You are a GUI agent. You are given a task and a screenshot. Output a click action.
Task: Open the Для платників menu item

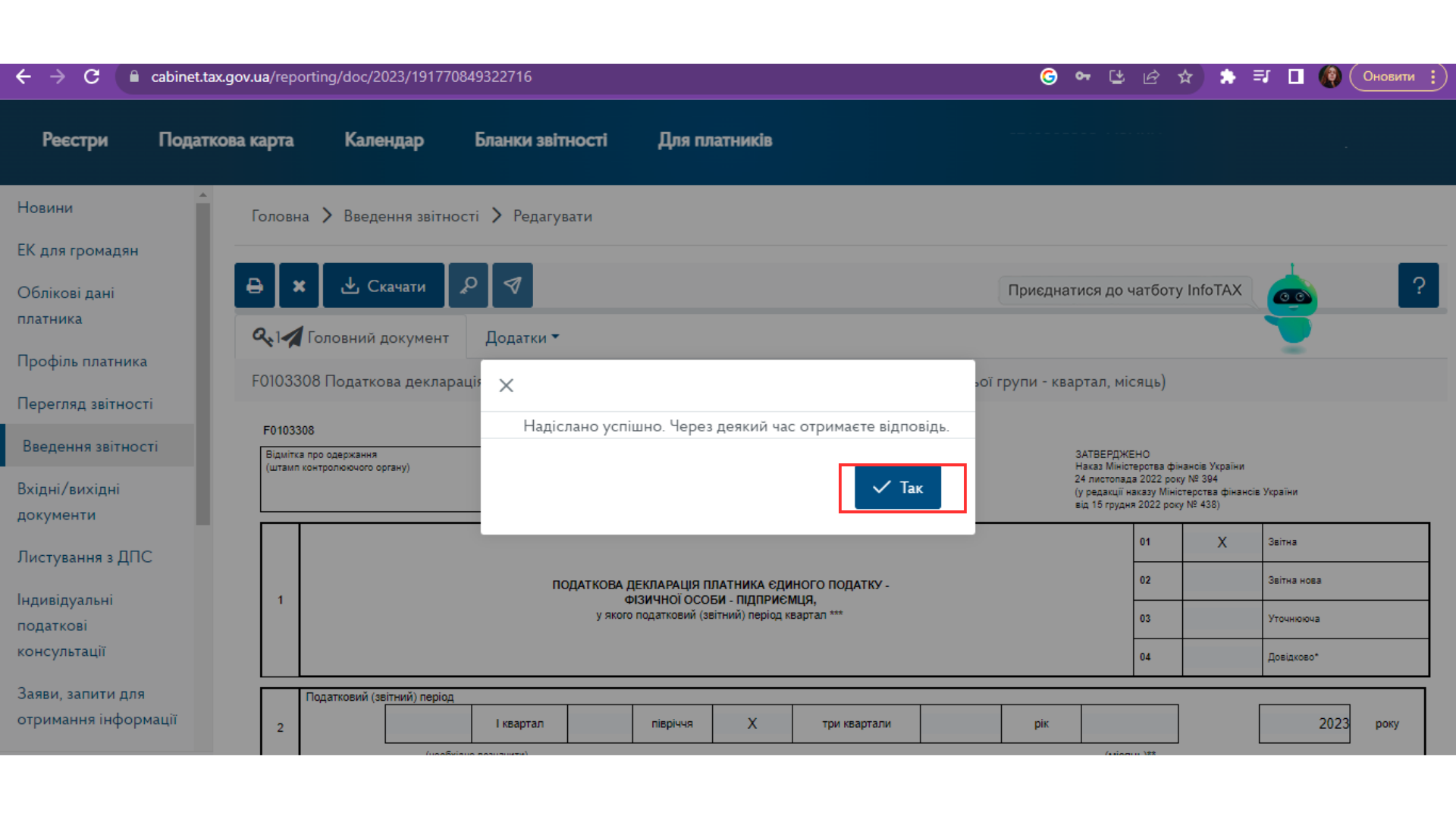pos(715,140)
